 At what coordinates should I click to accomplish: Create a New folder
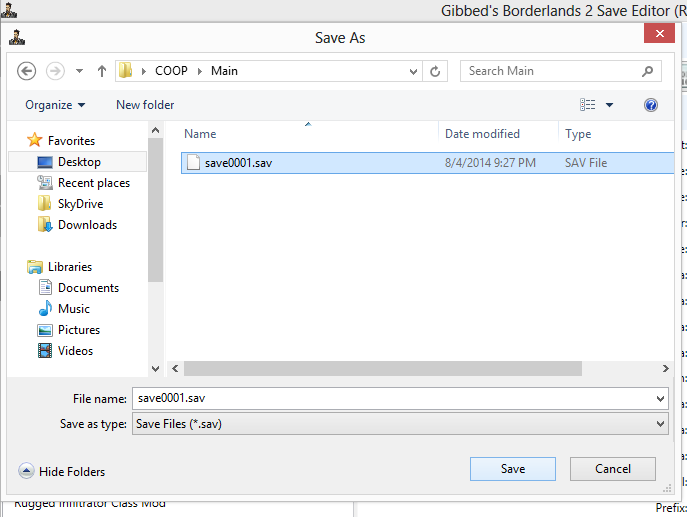click(x=145, y=105)
